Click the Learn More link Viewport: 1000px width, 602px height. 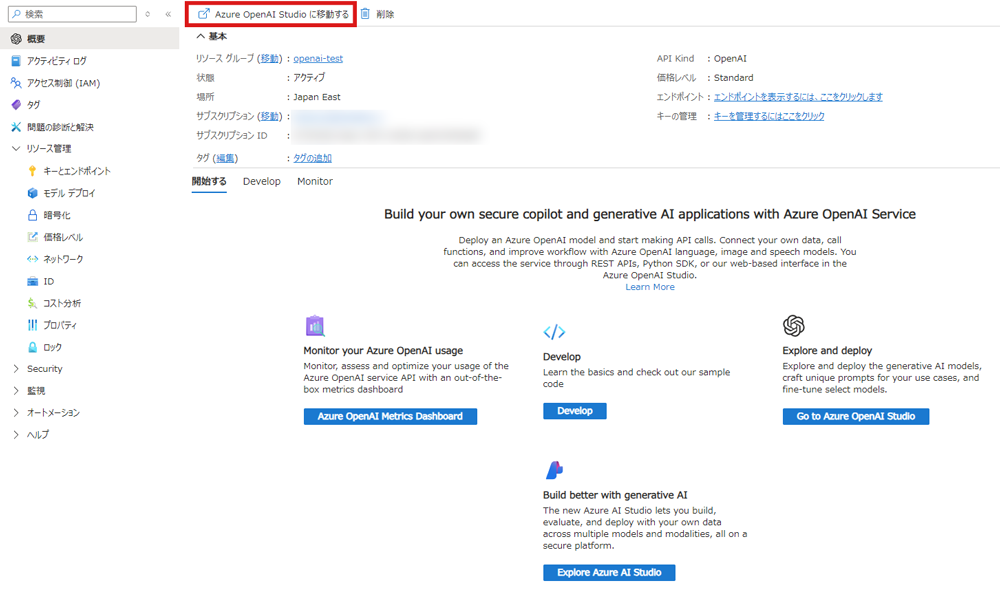[650, 287]
